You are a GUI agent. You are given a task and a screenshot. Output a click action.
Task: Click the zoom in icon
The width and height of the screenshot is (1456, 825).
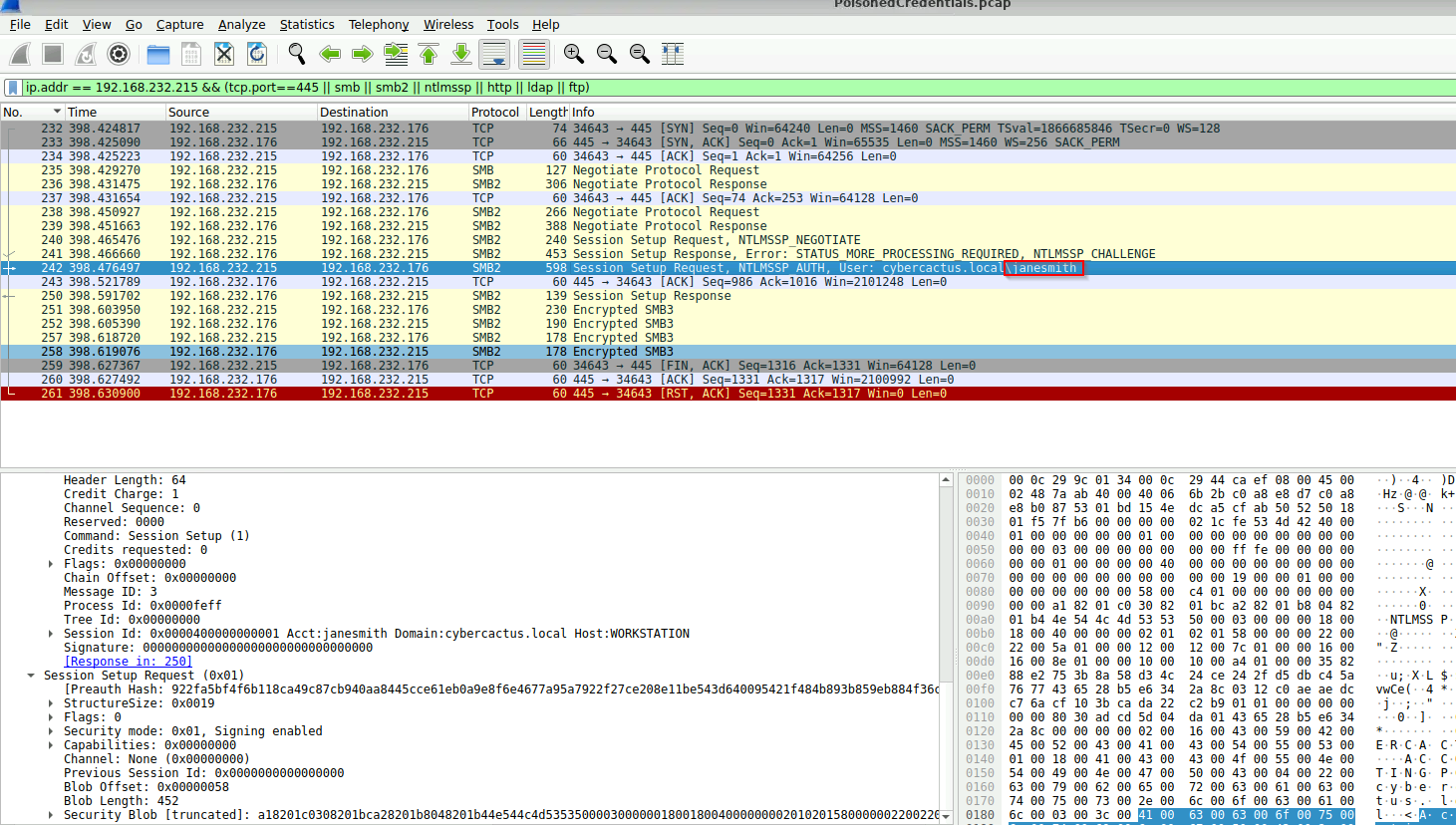[x=574, y=54]
